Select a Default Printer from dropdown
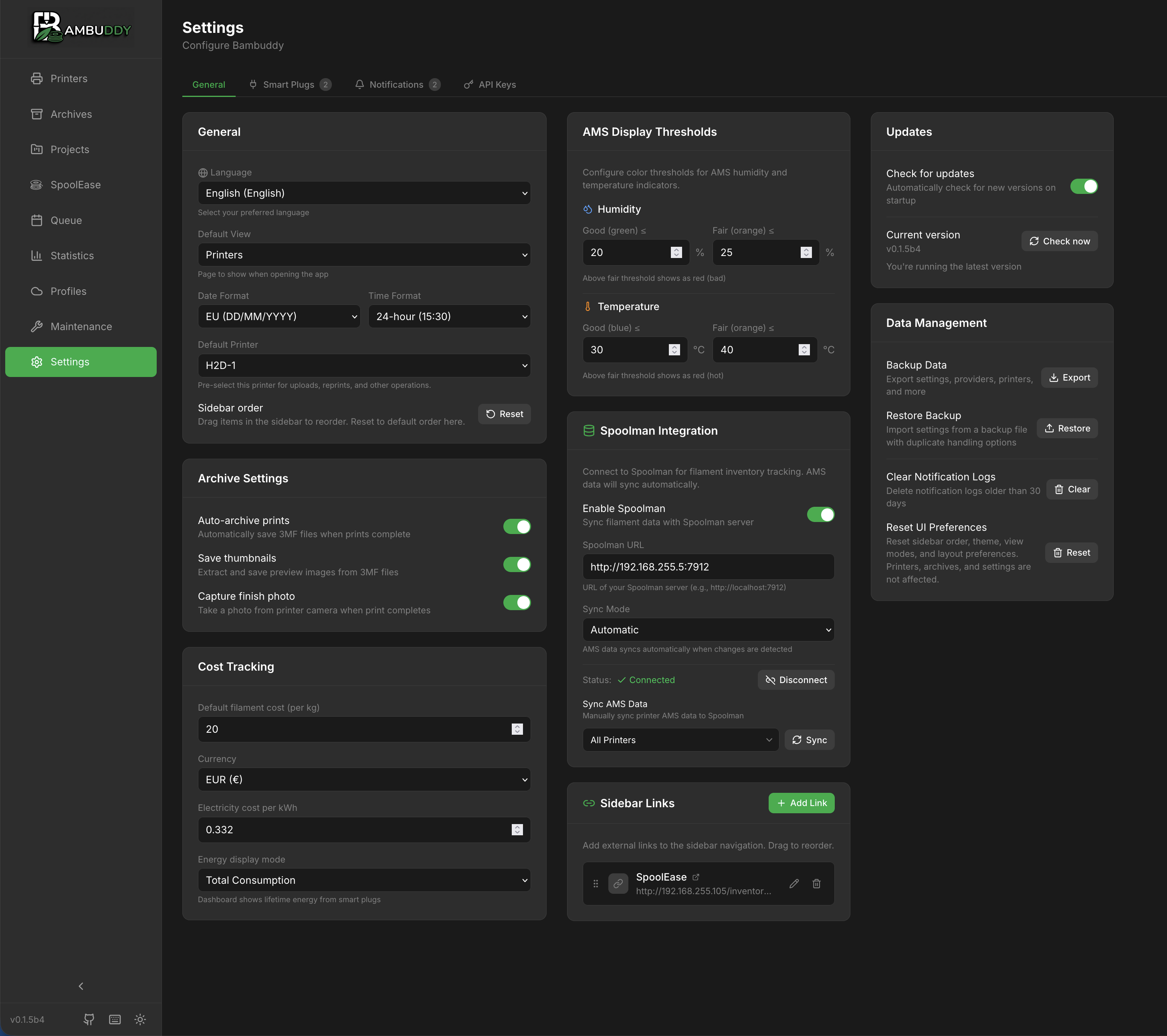Image resolution: width=1167 pixels, height=1036 pixels. [364, 365]
